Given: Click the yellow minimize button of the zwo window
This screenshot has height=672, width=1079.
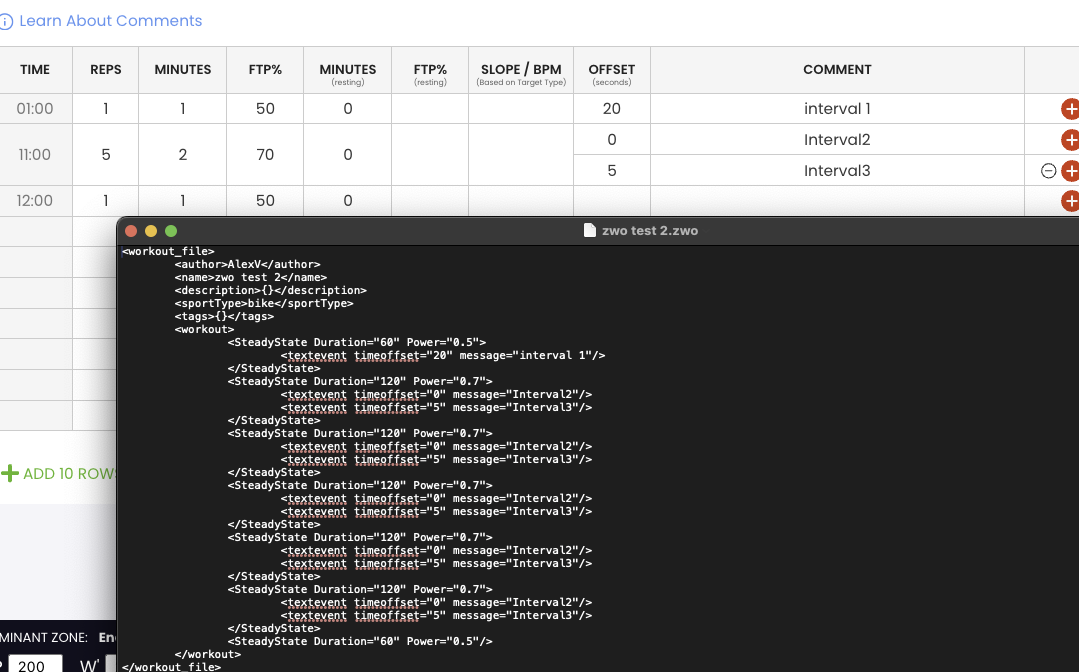Looking at the screenshot, I should coord(151,230).
